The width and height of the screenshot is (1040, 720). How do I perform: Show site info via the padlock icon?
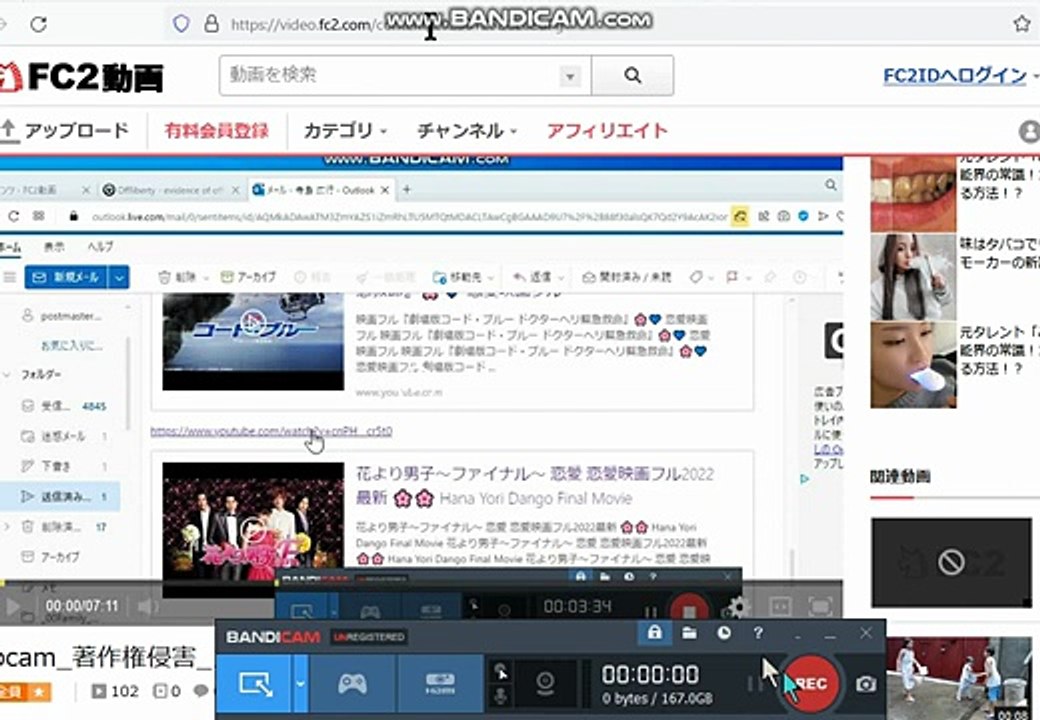212,25
